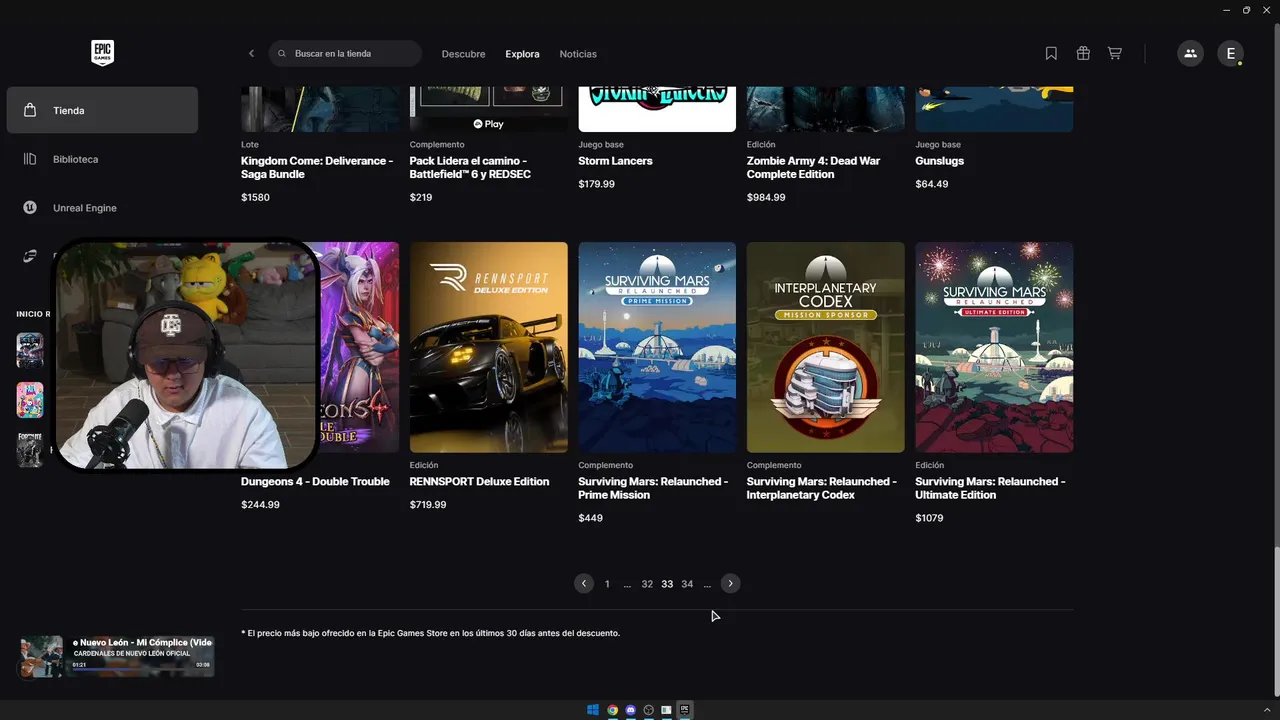The image size is (1280, 720).
Task: Open Discord from the taskbar
Action: 631,710
